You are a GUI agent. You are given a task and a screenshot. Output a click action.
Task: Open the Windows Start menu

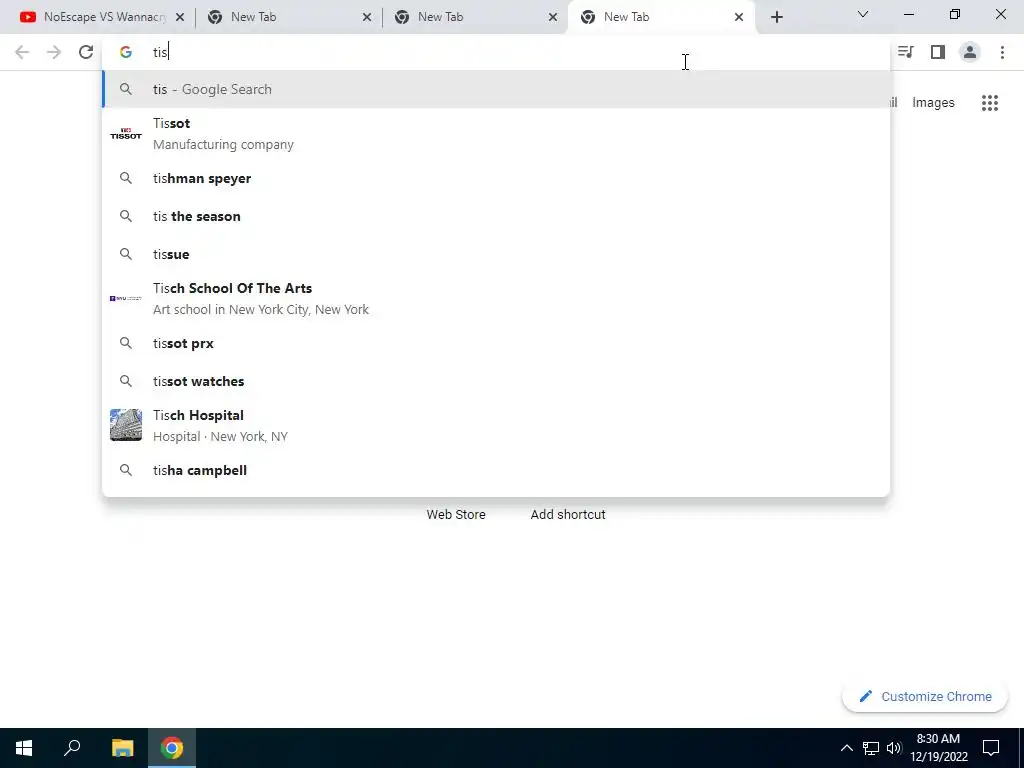coord(24,748)
